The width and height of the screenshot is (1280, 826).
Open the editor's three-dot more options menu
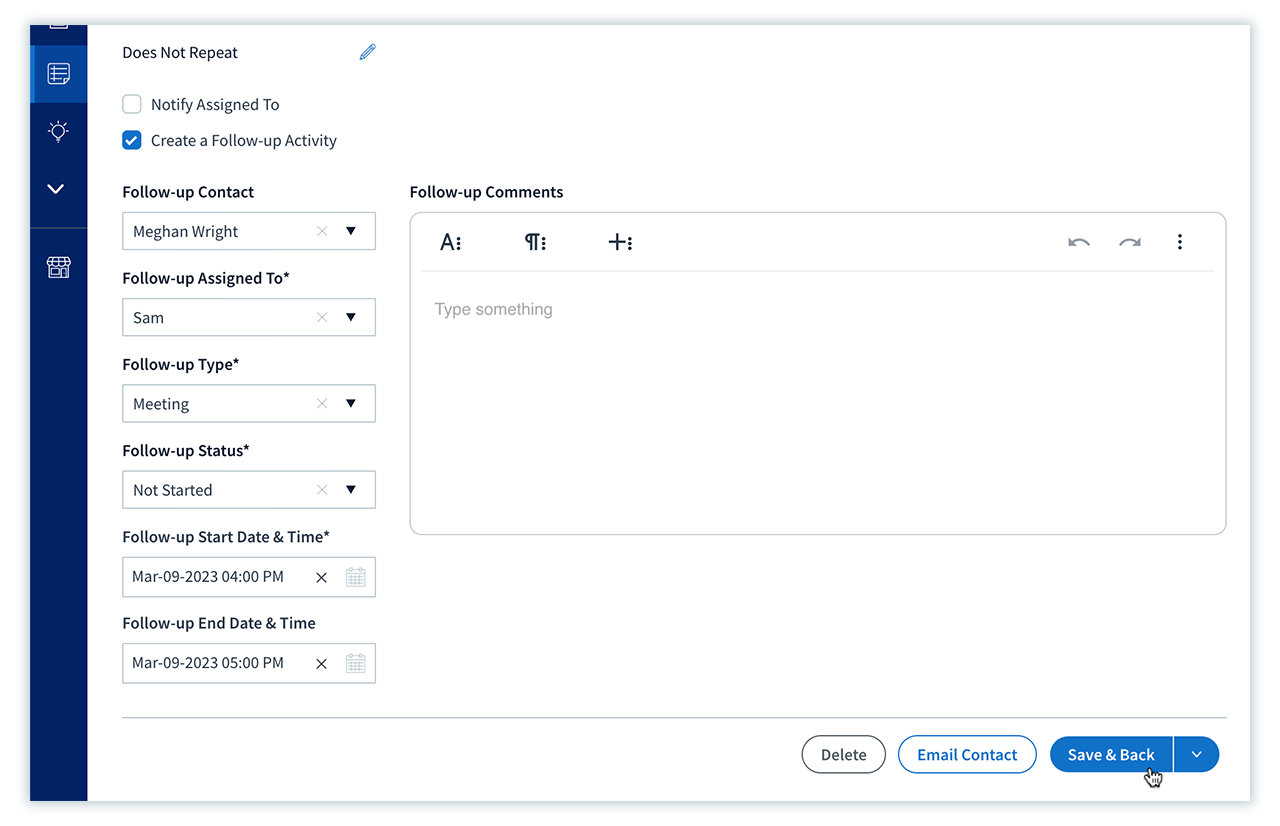1180,242
